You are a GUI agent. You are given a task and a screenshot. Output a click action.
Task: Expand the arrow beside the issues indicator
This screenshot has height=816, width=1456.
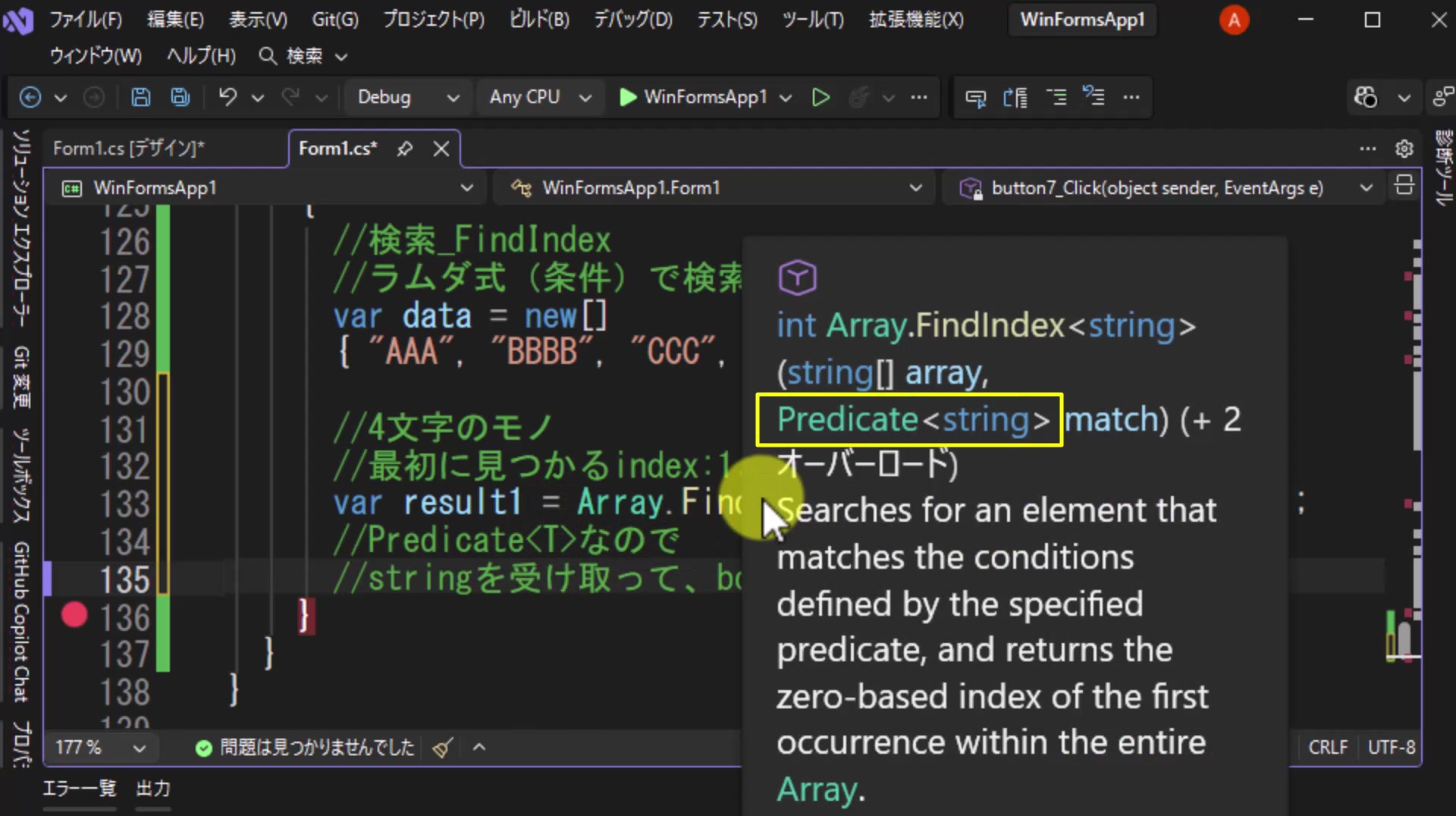(479, 748)
